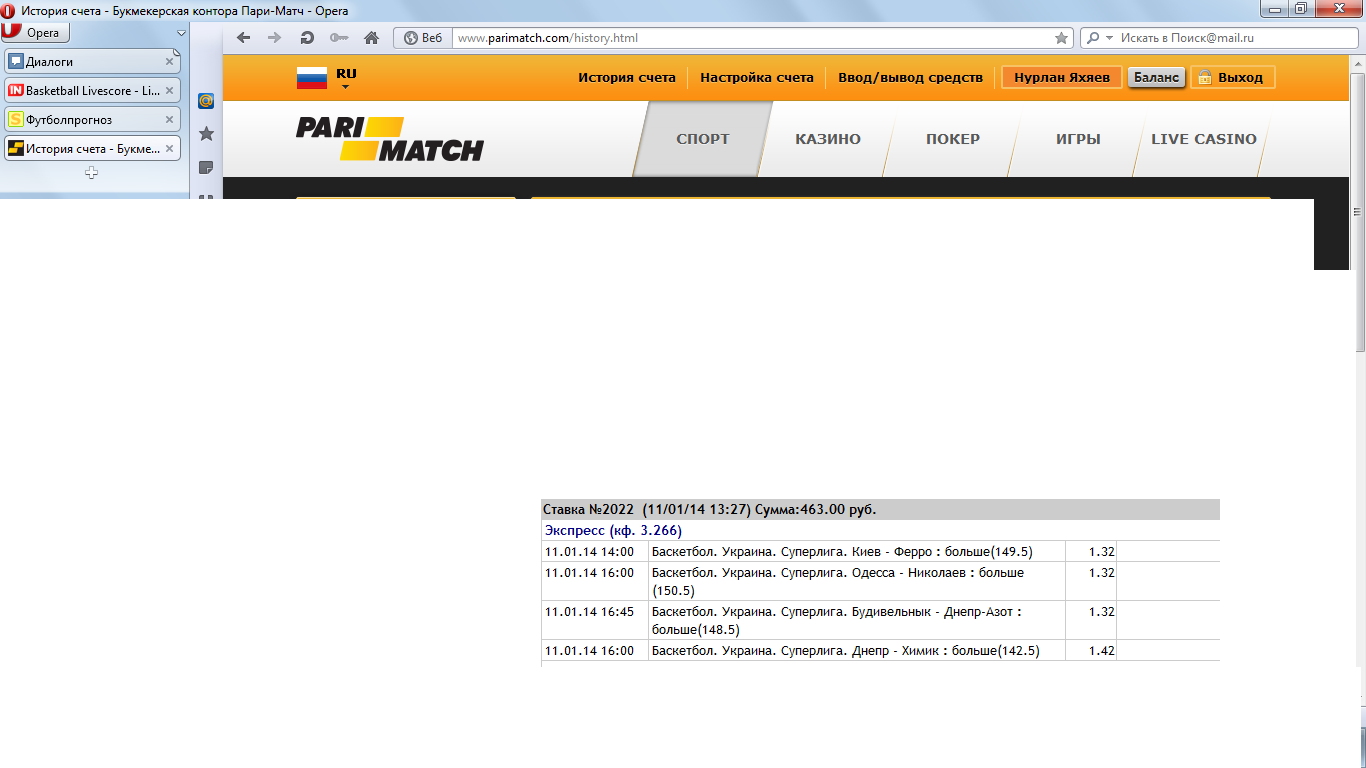This screenshot has height=768, width=1366.
Task: Go to the browser home page icon
Action: click(371, 38)
